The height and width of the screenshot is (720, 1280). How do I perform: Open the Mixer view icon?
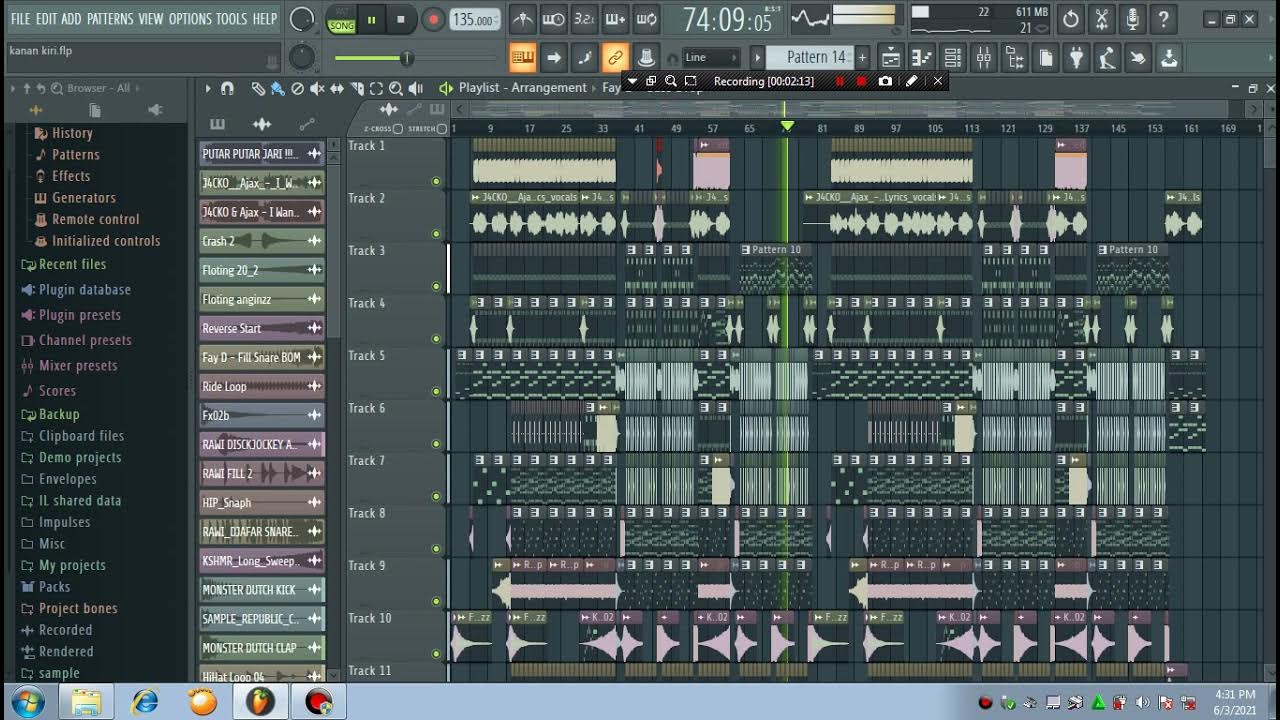click(984, 58)
